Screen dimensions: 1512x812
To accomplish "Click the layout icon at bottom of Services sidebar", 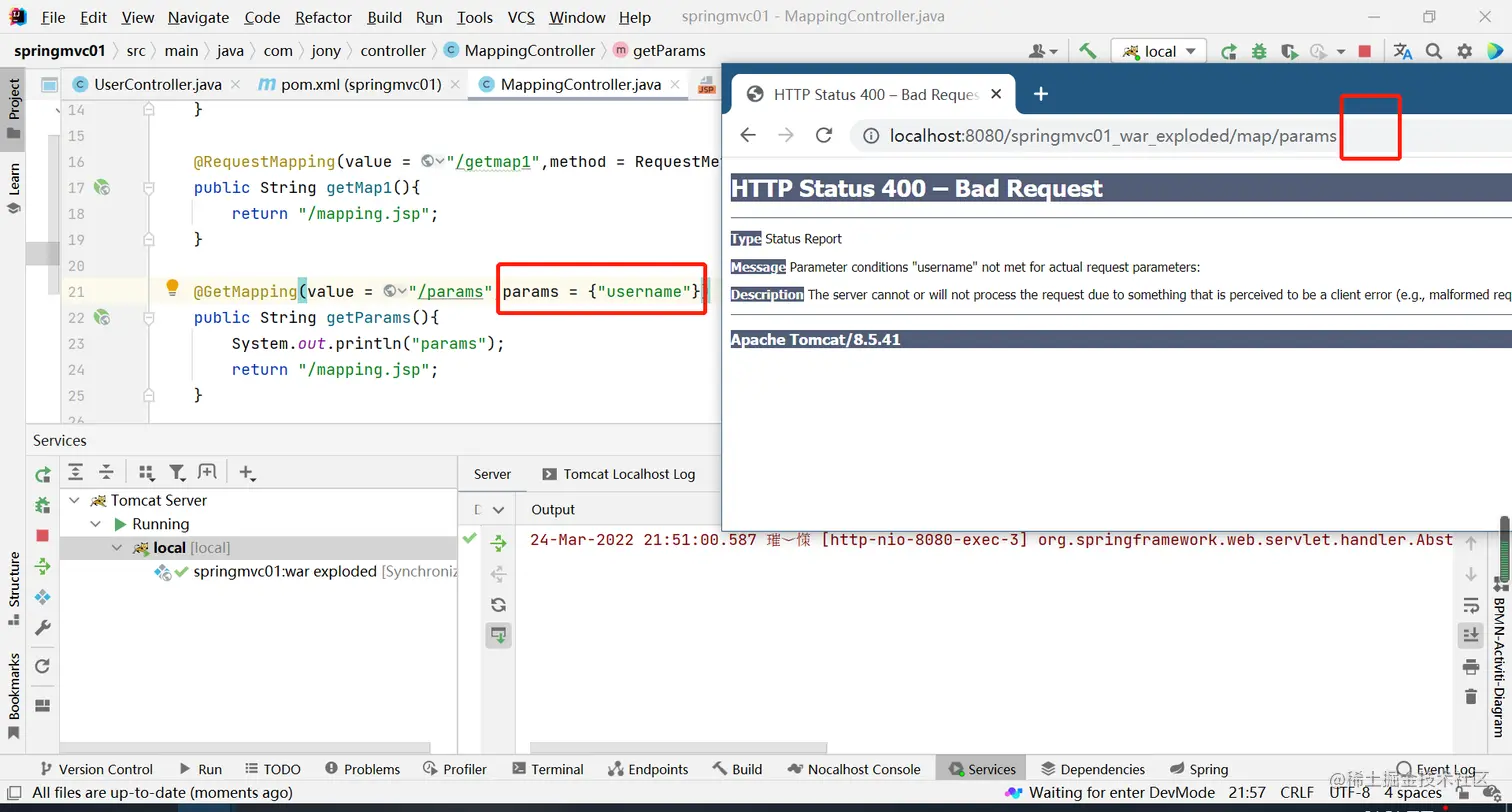I will (x=42, y=705).
